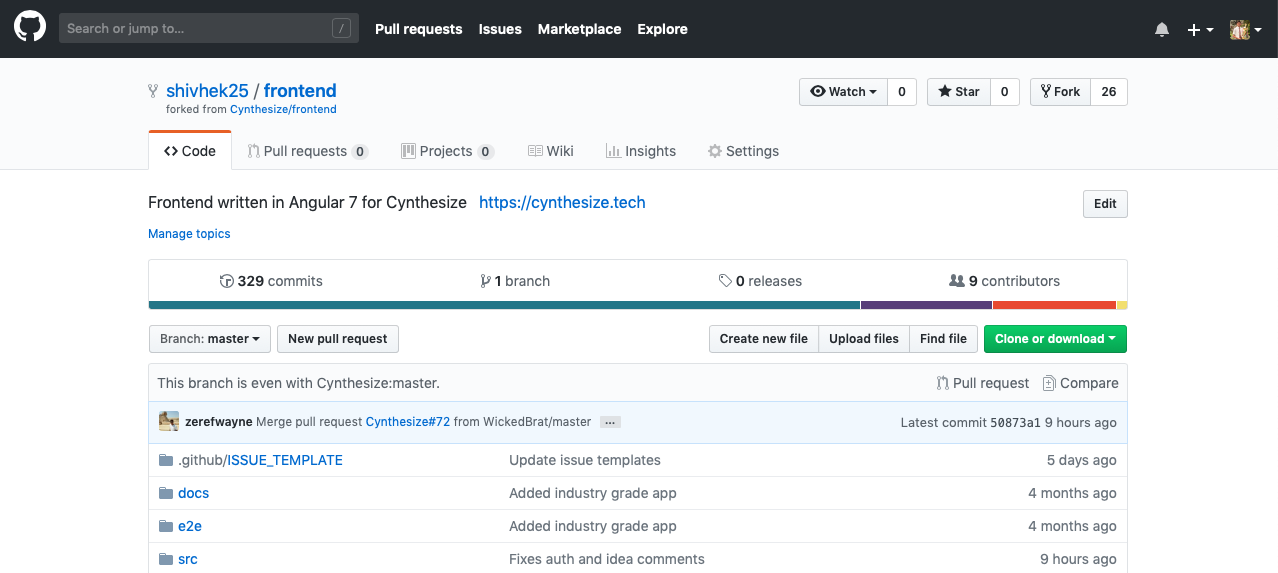Open Pull requests in top navigation
This screenshot has height=573, width=1278.
pos(418,29)
